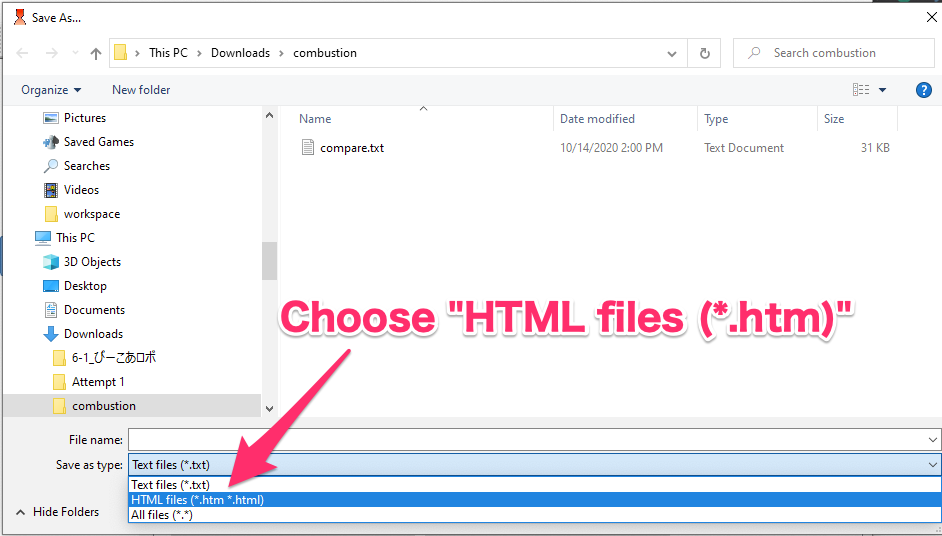Go up one folder level

tap(96, 53)
